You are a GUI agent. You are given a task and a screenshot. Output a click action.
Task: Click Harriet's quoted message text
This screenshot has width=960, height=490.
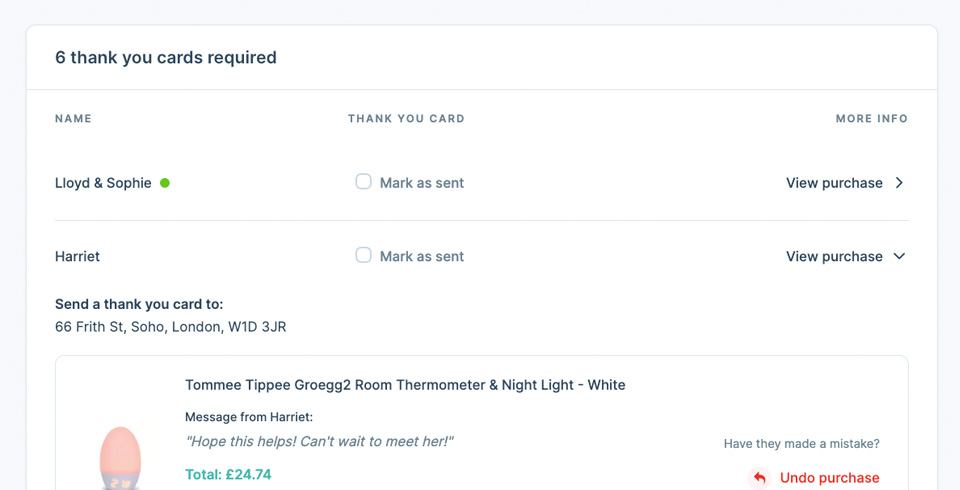pos(319,441)
